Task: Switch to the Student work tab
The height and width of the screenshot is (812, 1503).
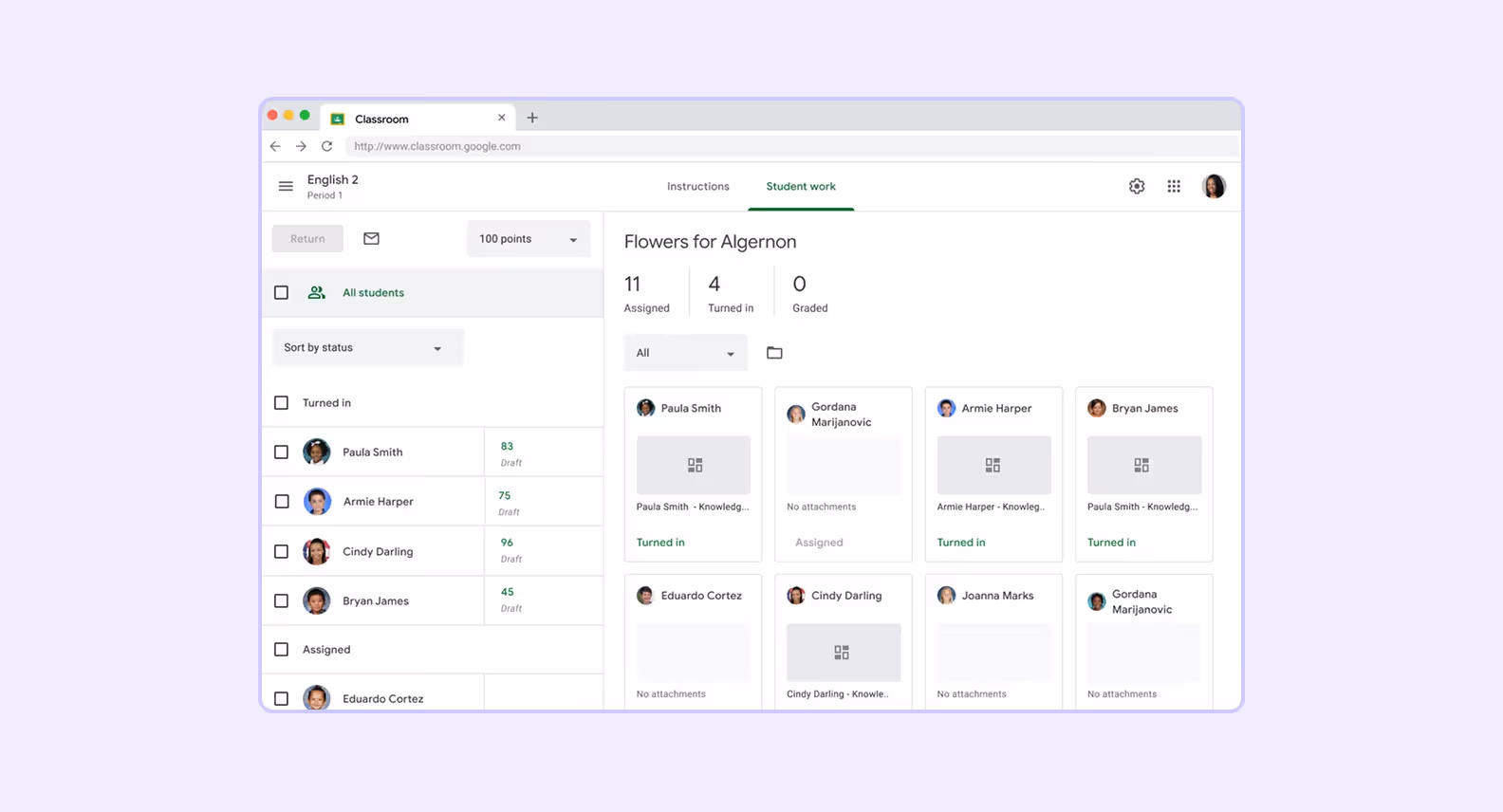Action: coord(801,186)
